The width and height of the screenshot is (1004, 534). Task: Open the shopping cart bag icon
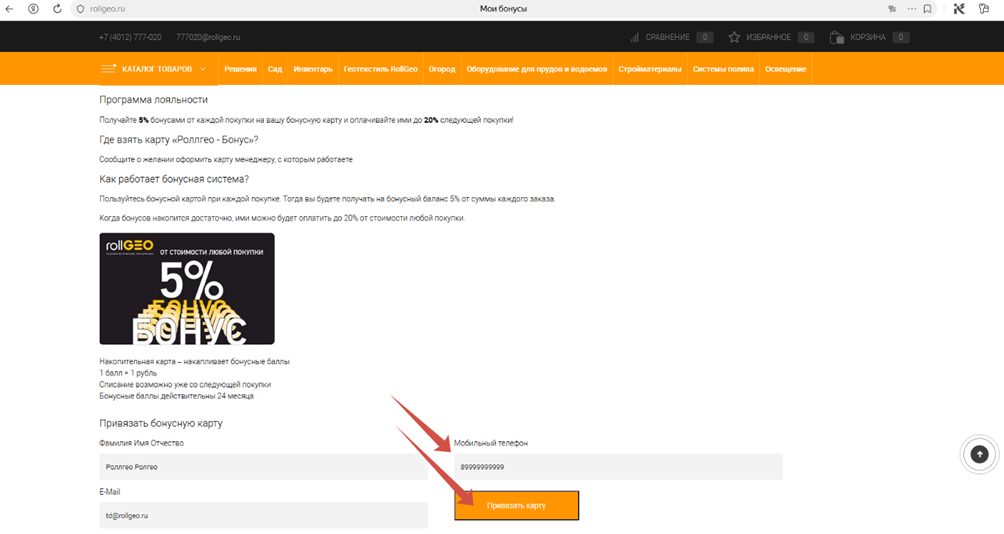click(x=835, y=37)
